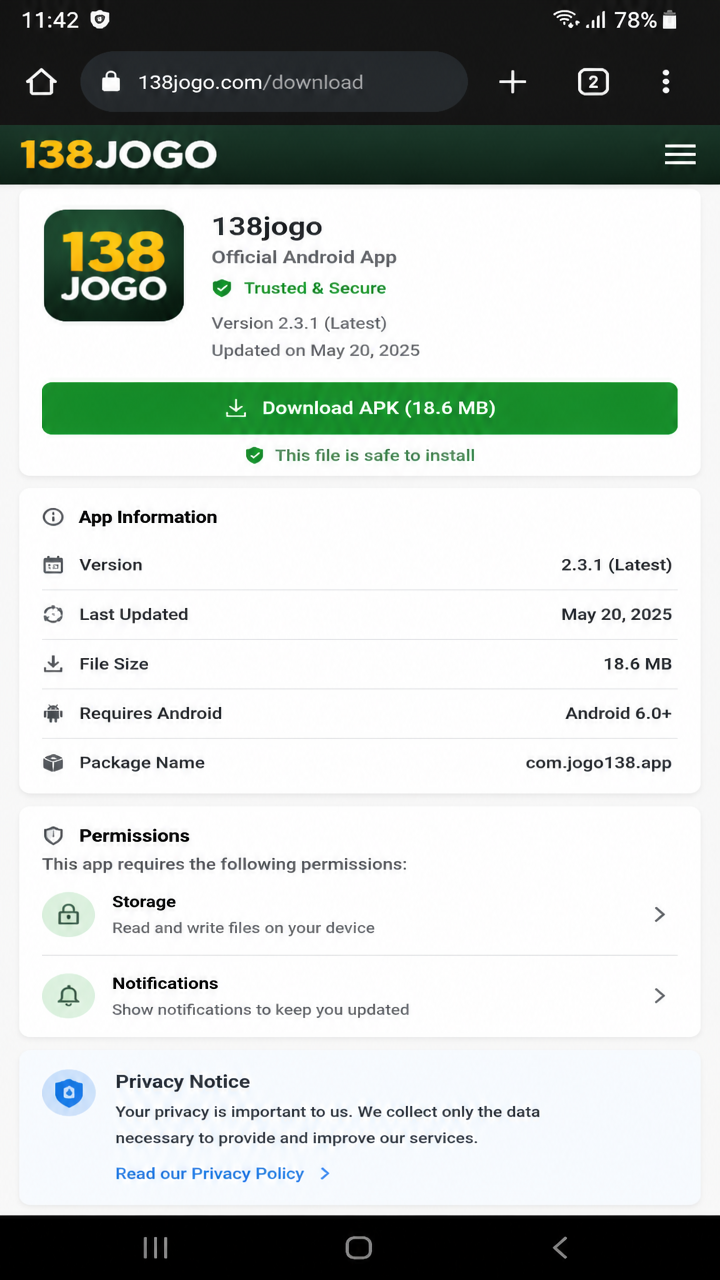Screen dimensions: 720x1280
Task: Tap the Permissions shield icon
Action: (53, 835)
